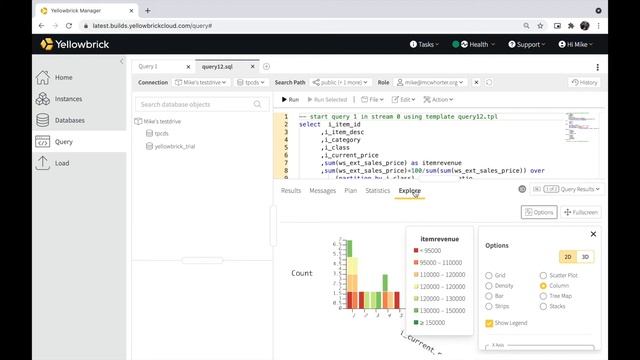Switch chart to 3D mode
Viewport: 640px width, 360px height.
click(x=585, y=257)
